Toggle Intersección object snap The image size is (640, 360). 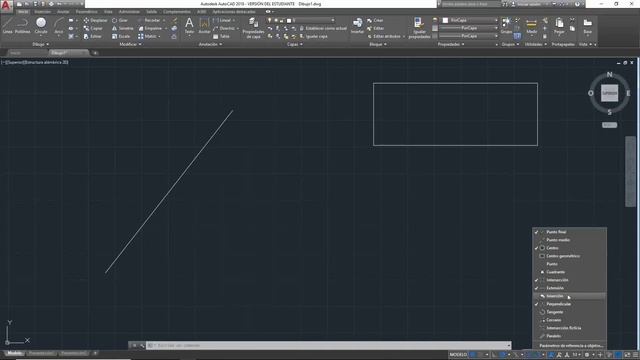click(569, 280)
